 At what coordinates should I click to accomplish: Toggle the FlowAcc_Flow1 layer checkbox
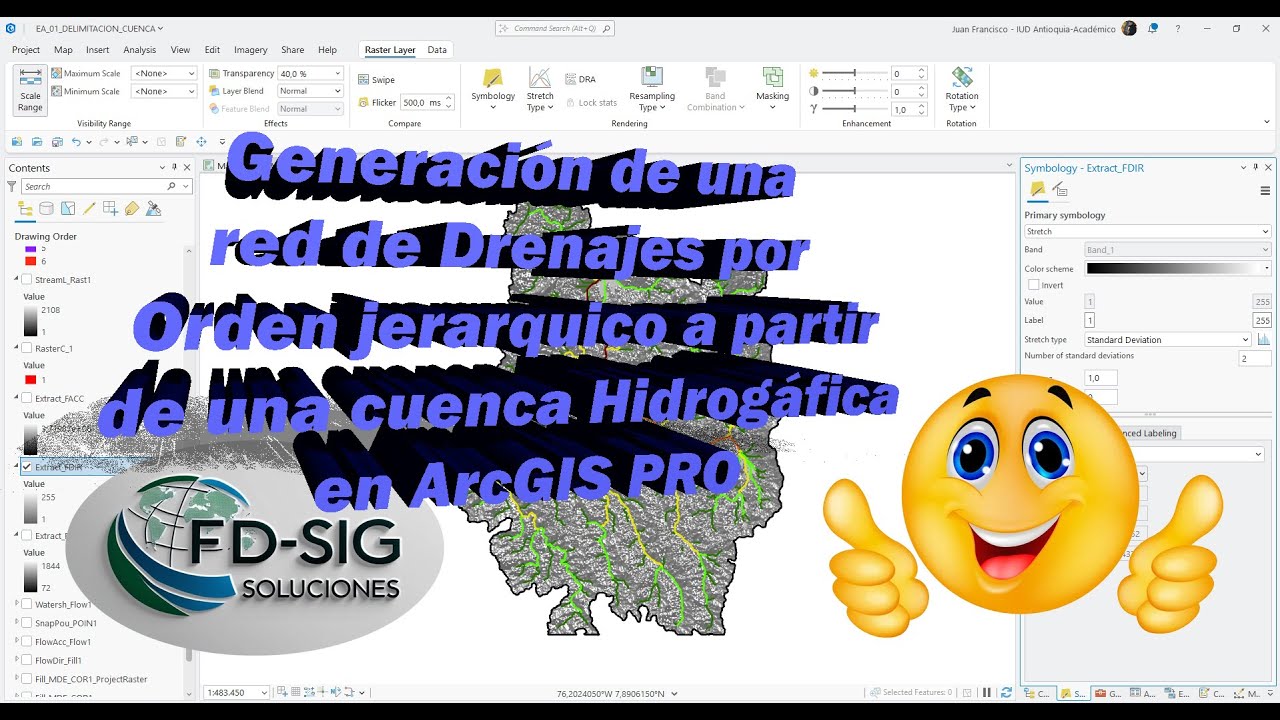coord(27,642)
